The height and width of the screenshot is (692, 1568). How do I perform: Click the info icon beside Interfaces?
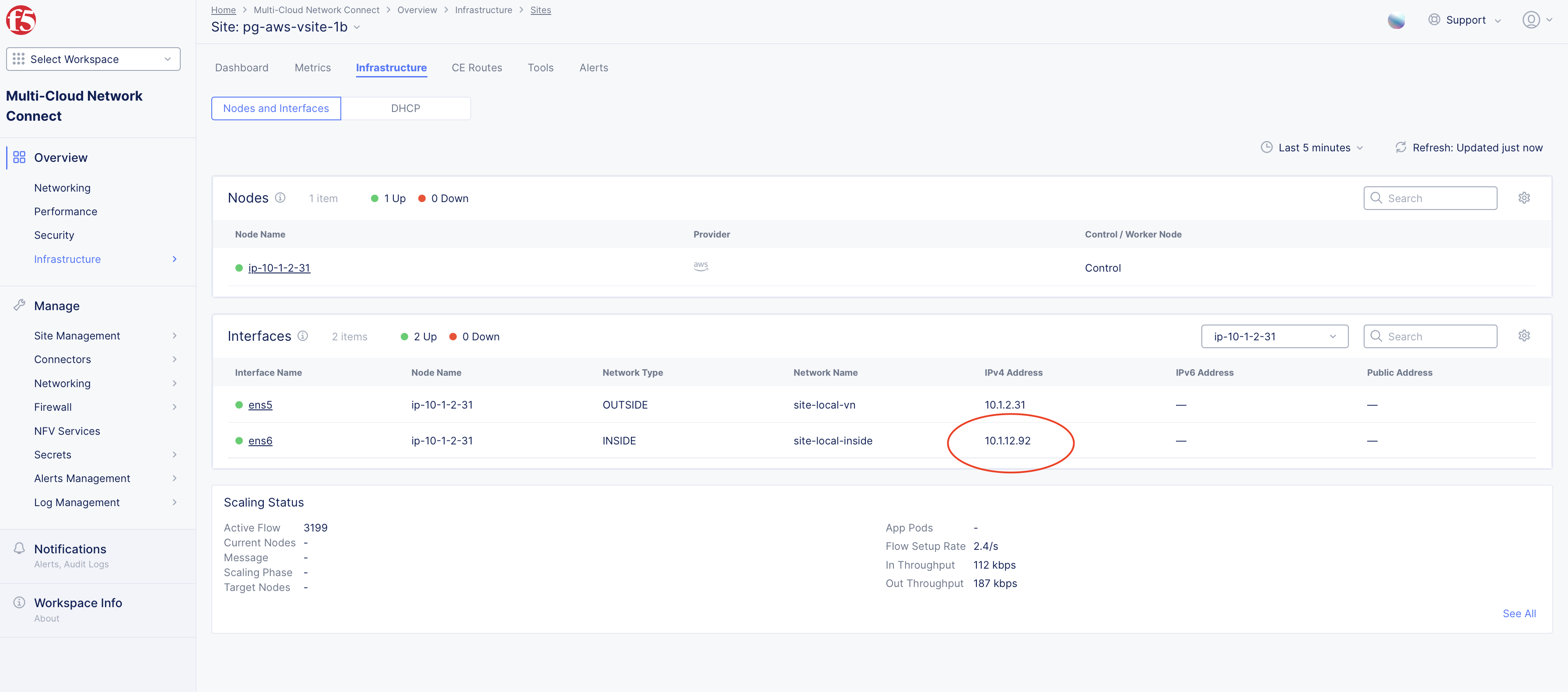[x=302, y=336]
